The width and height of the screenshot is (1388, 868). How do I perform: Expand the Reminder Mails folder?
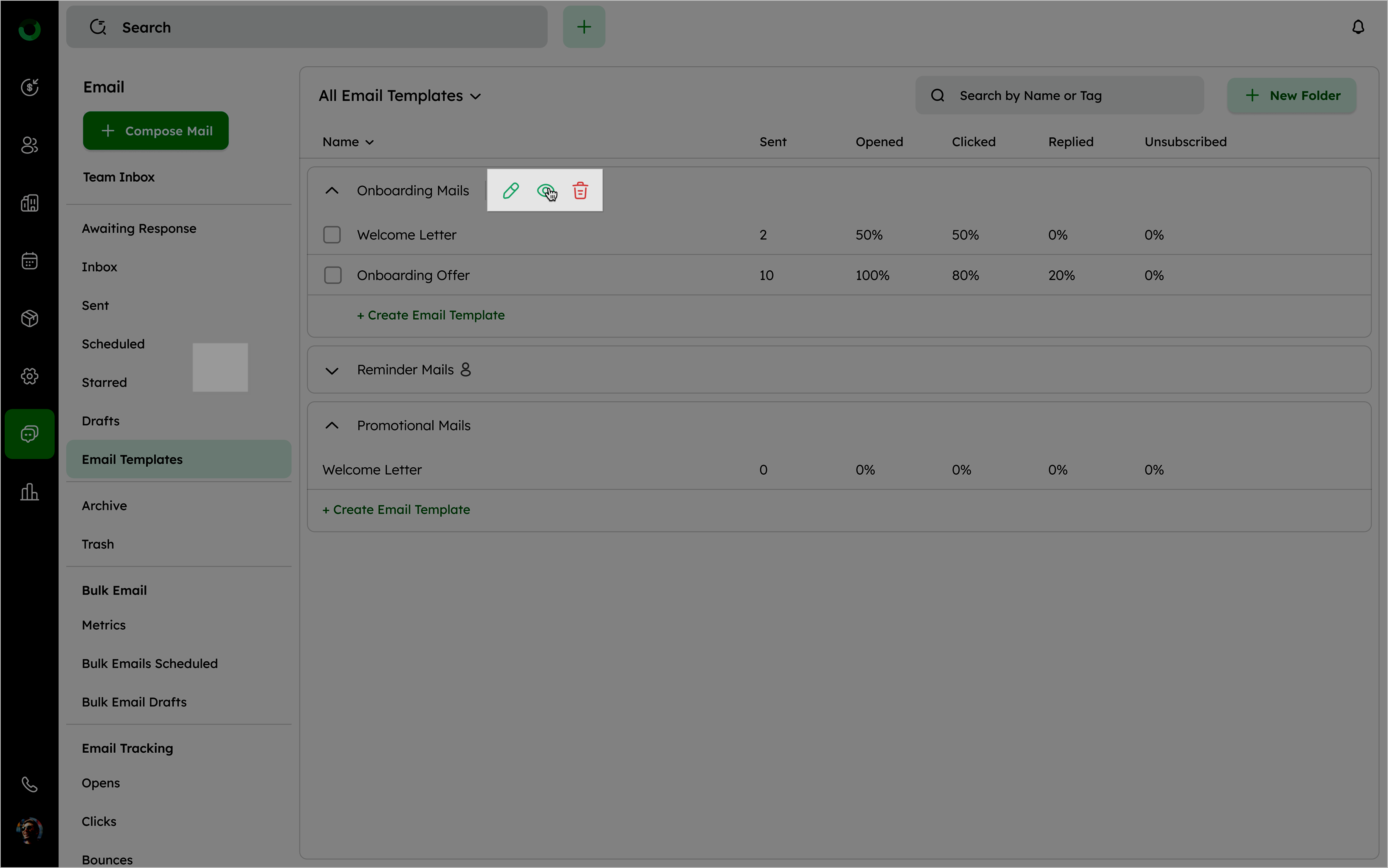[x=332, y=370]
